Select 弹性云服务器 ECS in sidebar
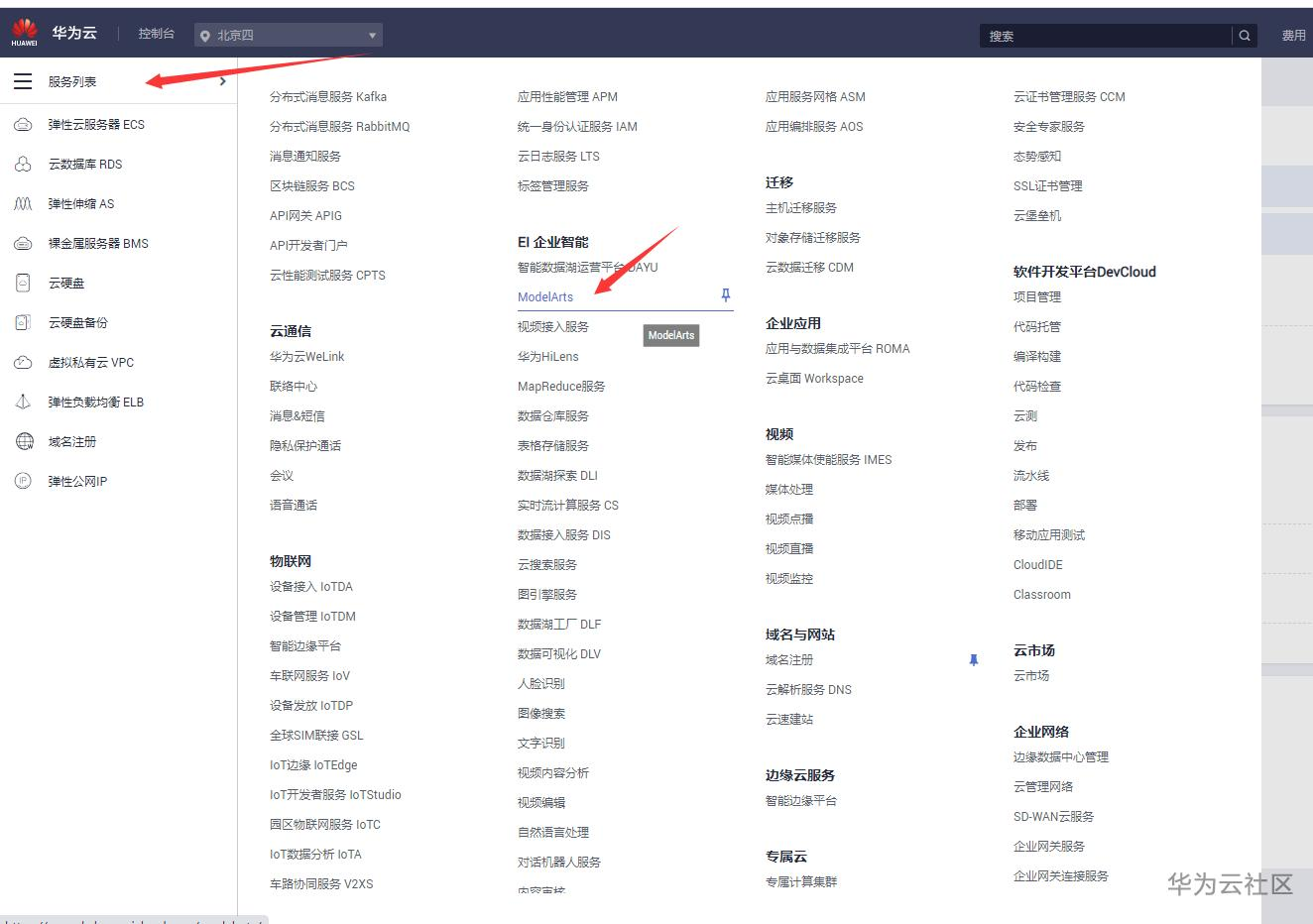This screenshot has width=1313, height=924. point(96,124)
